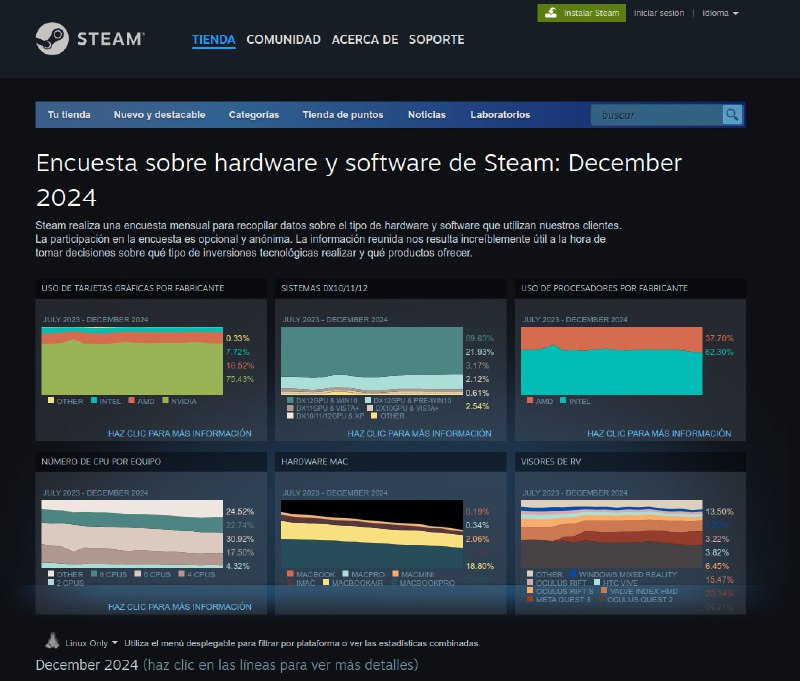Open the Idioma language dropdown
Screen dimensions: 800x681
720,13
